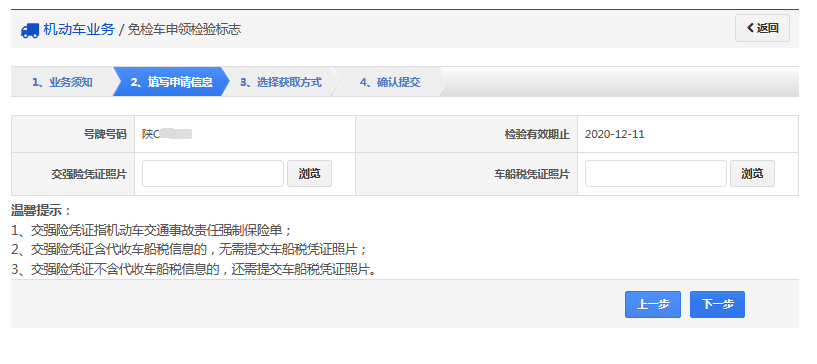Switch to step 3 选择获取方式
This screenshot has height=364, width=817.
click(x=281, y=82)
